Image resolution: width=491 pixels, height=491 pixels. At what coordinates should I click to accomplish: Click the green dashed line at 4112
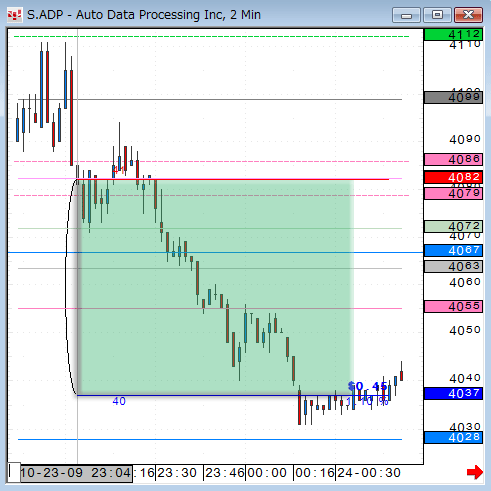[x=211, y=36]
